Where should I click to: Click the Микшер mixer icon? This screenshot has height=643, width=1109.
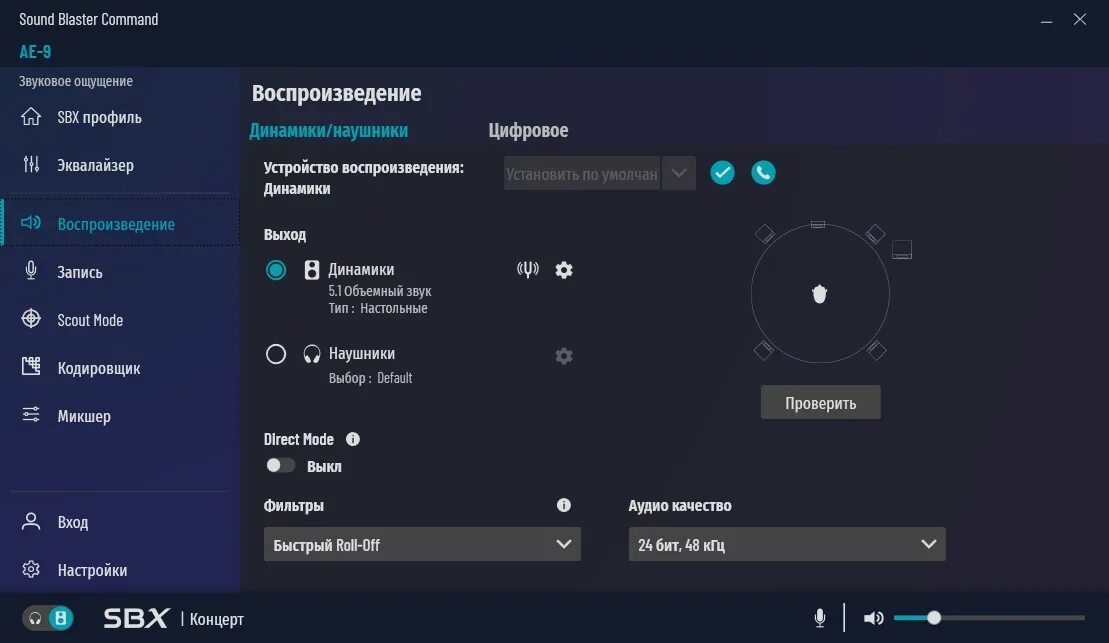click(x=30, y=415)
